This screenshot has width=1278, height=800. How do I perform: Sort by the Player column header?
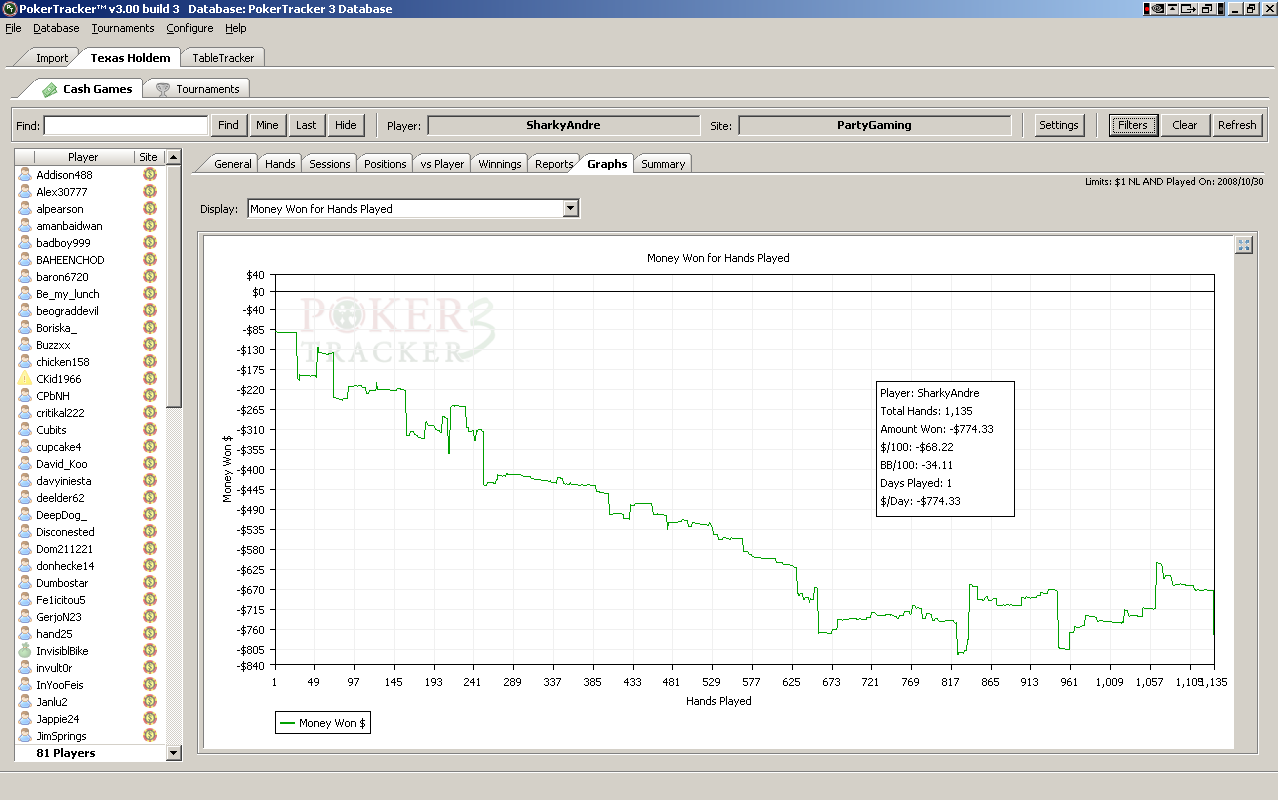(84, 157)
